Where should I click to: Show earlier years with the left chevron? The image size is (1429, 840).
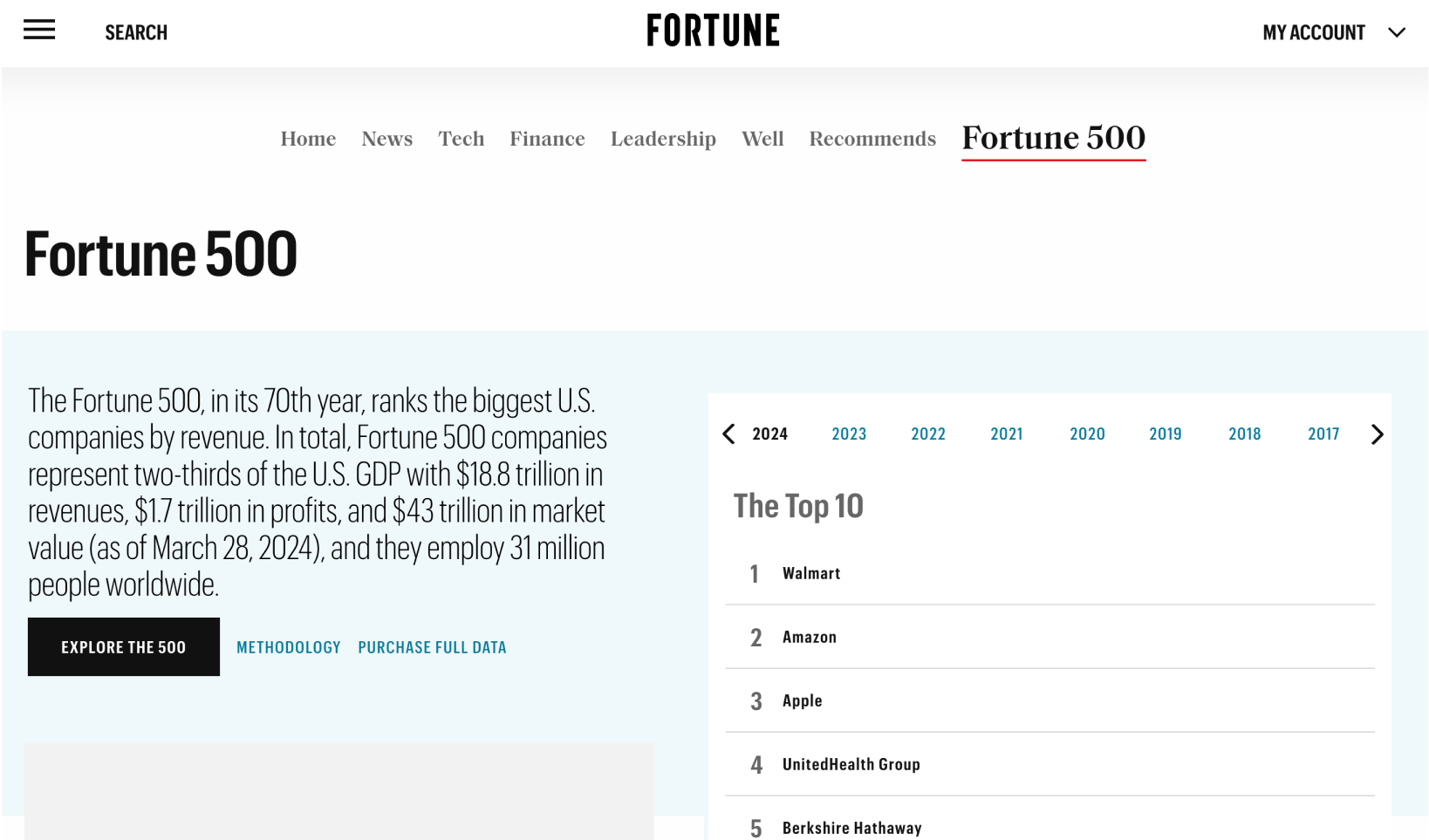pos(729,434)
